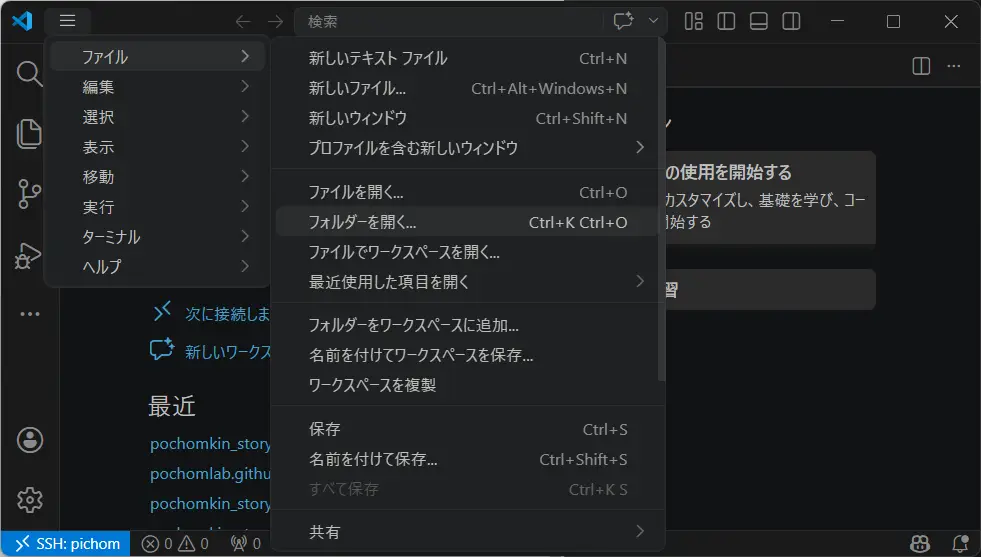Open the 編集 menu
981x557 pixels.
coord(157,87)
